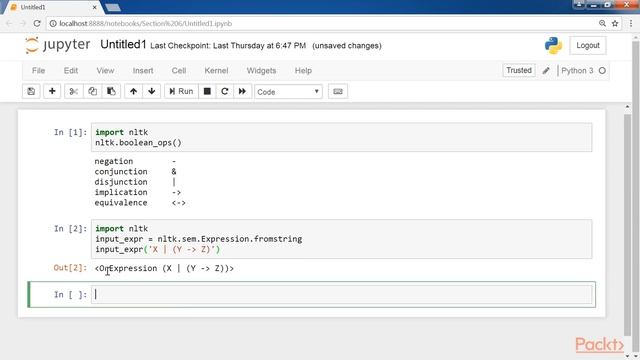The height and width of the screenshot is (360, 640).
Task: Click the In [2] code cell editor
Action: [x=342, y=239]
